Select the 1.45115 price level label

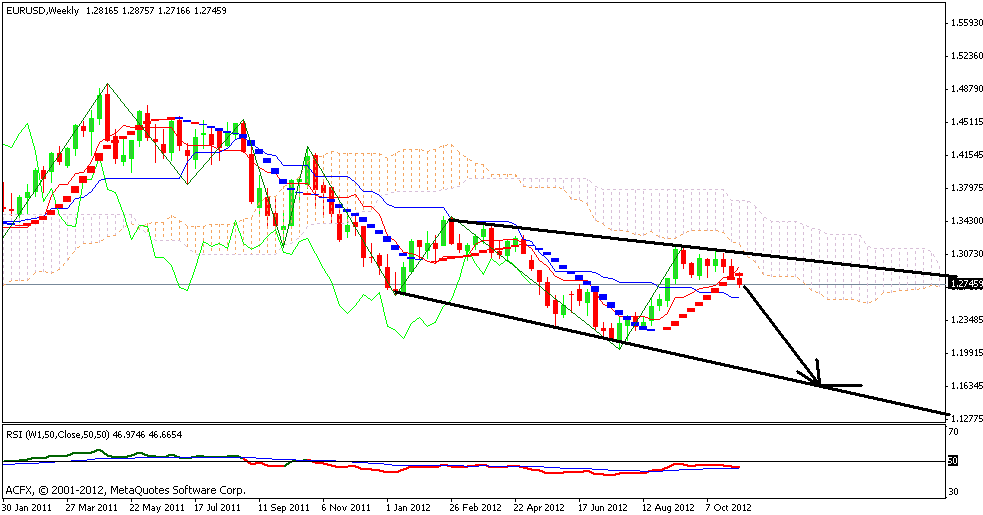point(966,121)
